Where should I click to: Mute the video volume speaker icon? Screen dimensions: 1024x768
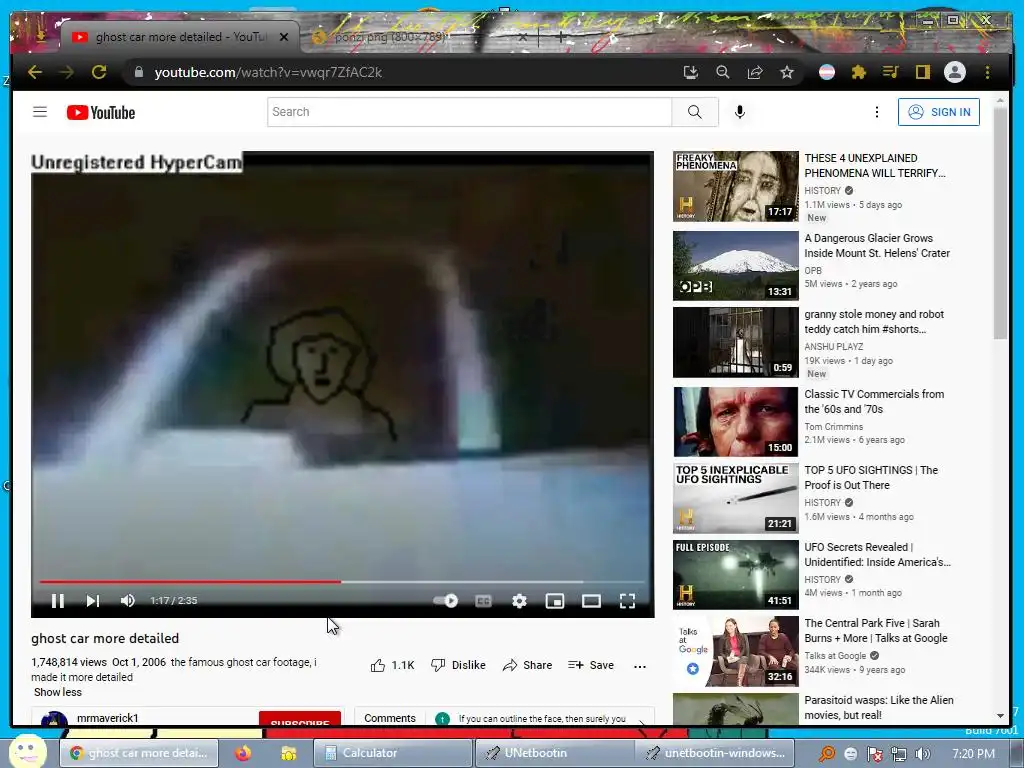point(127,601)
